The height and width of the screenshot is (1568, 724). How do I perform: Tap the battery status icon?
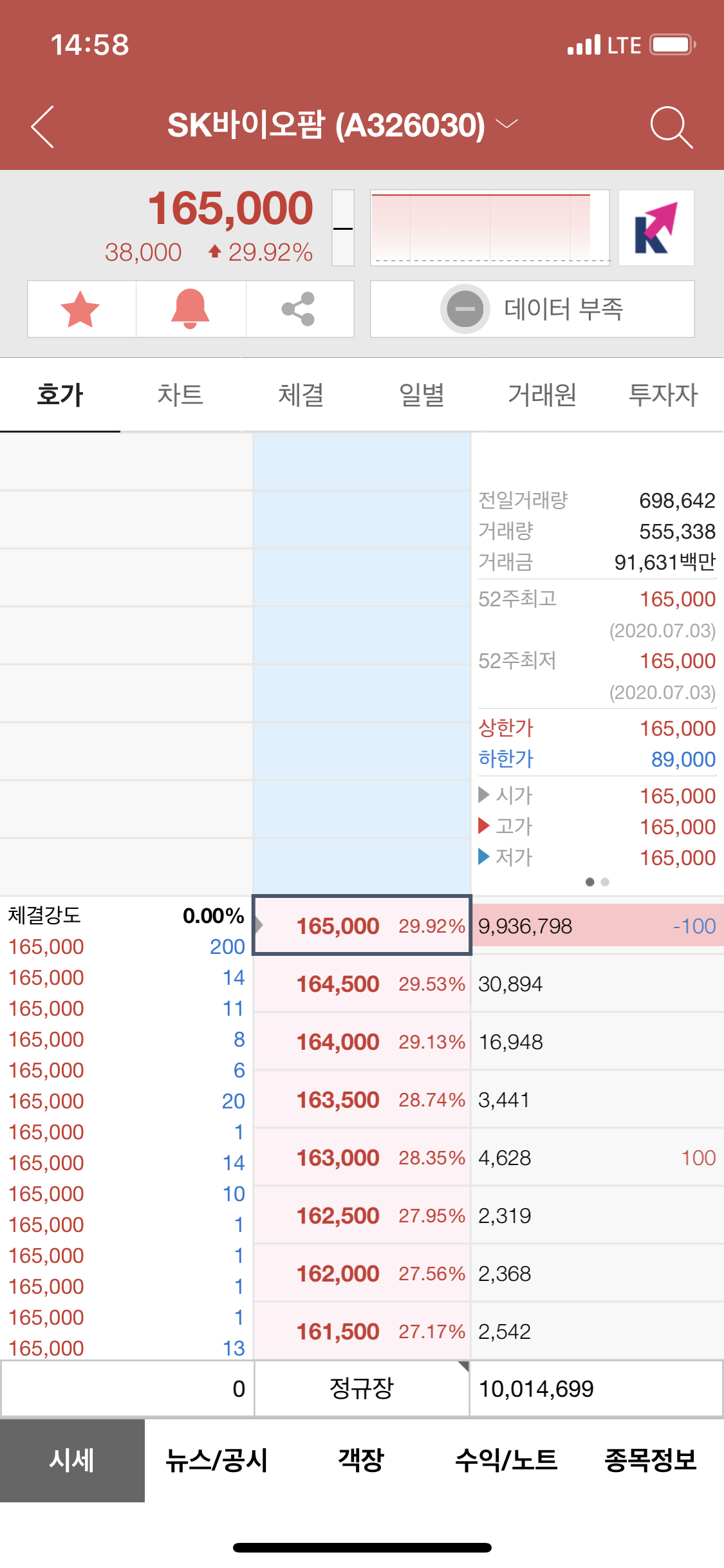pyautogui.click(x=673, y=44)
